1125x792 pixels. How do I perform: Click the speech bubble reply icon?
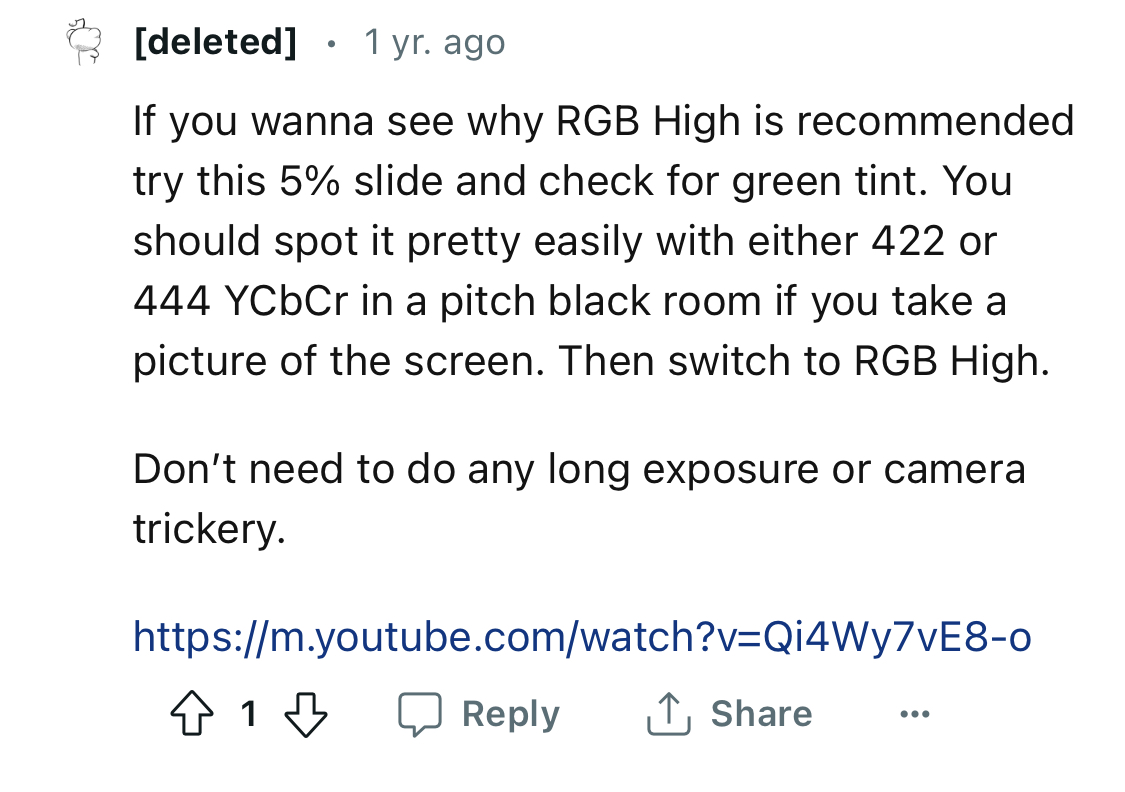(x=420, y=714)
